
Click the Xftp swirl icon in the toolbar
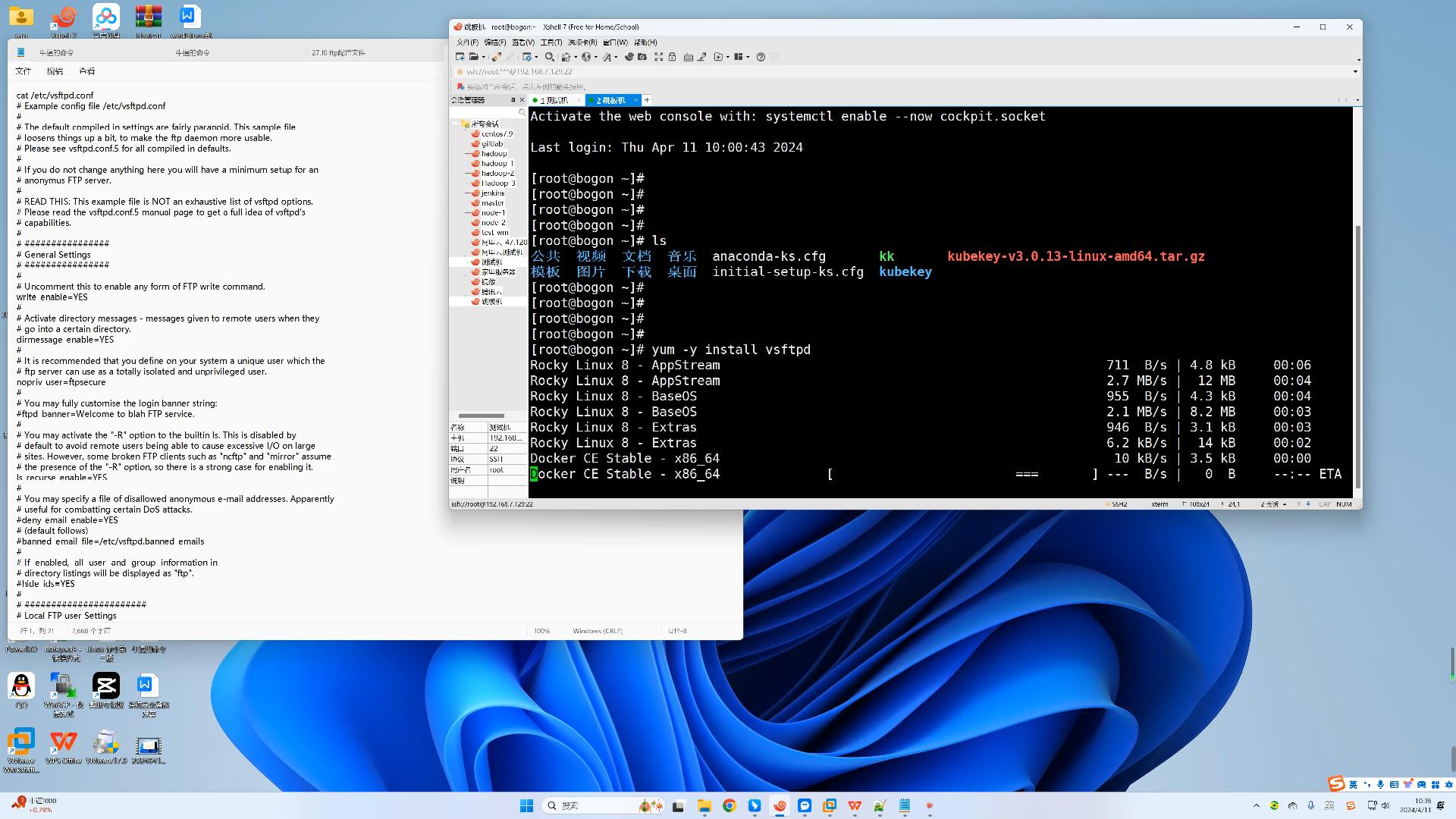pos(629,57)
